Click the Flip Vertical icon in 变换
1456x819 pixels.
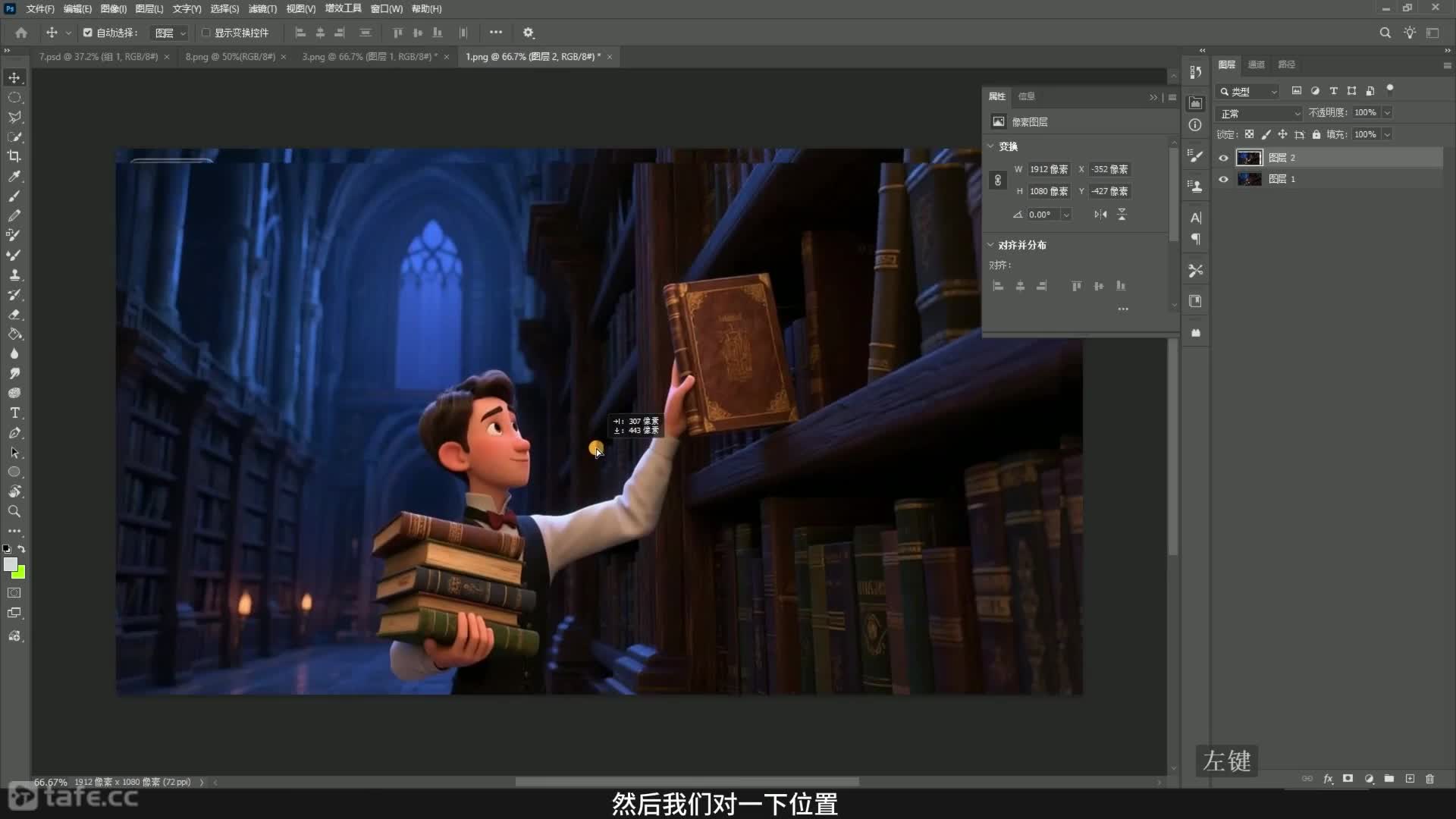pos(1122,215)
